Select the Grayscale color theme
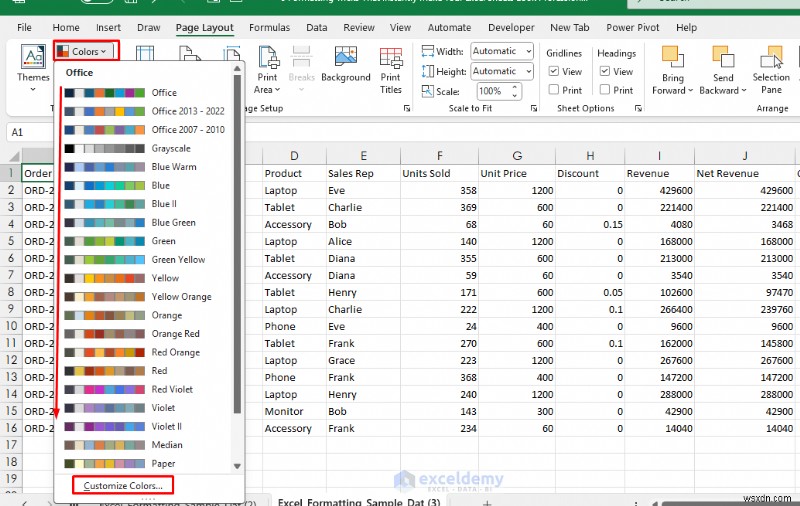 pyautogui.click(x=145, y=148)
